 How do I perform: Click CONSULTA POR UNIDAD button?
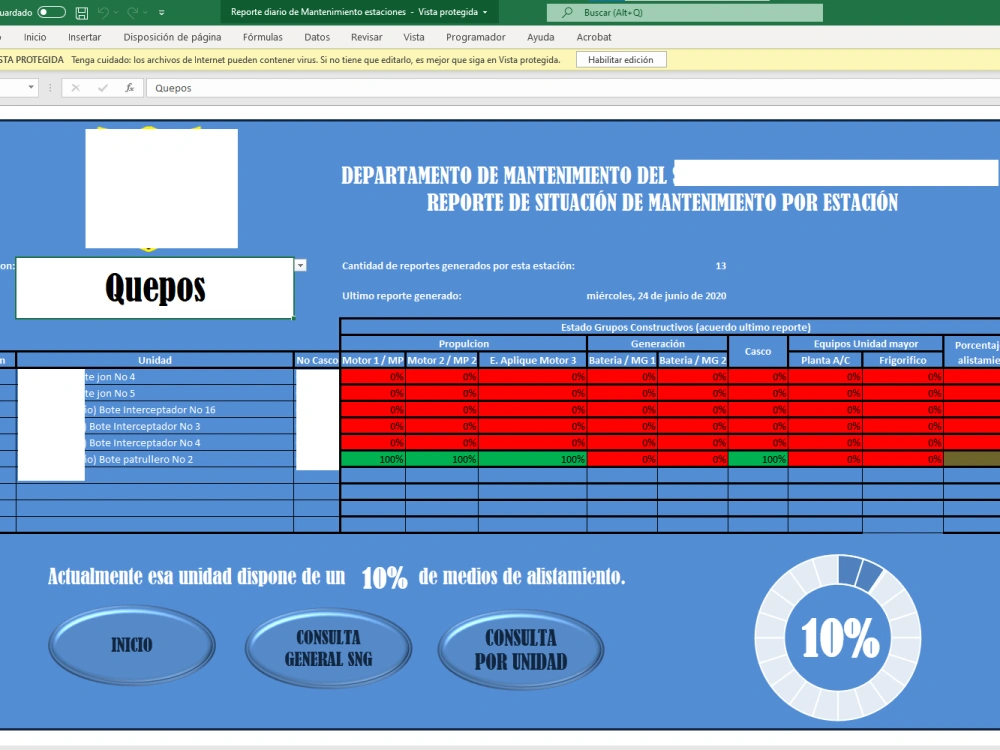(x=520, y=649)
